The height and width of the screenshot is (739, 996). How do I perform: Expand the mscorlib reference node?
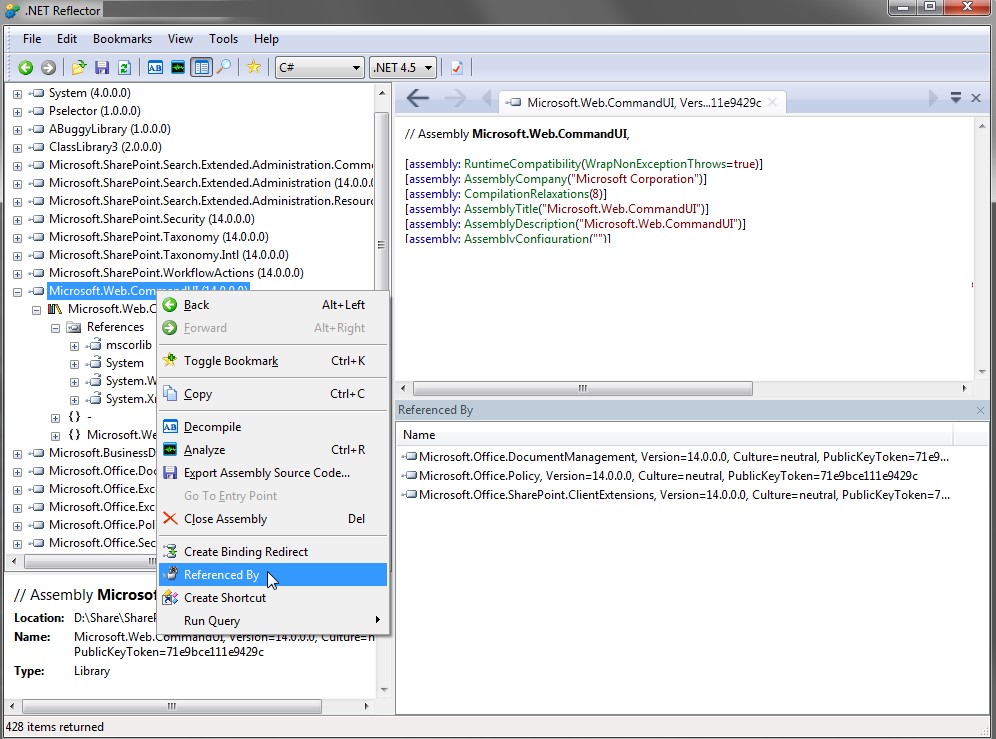[x=74, y=346]
